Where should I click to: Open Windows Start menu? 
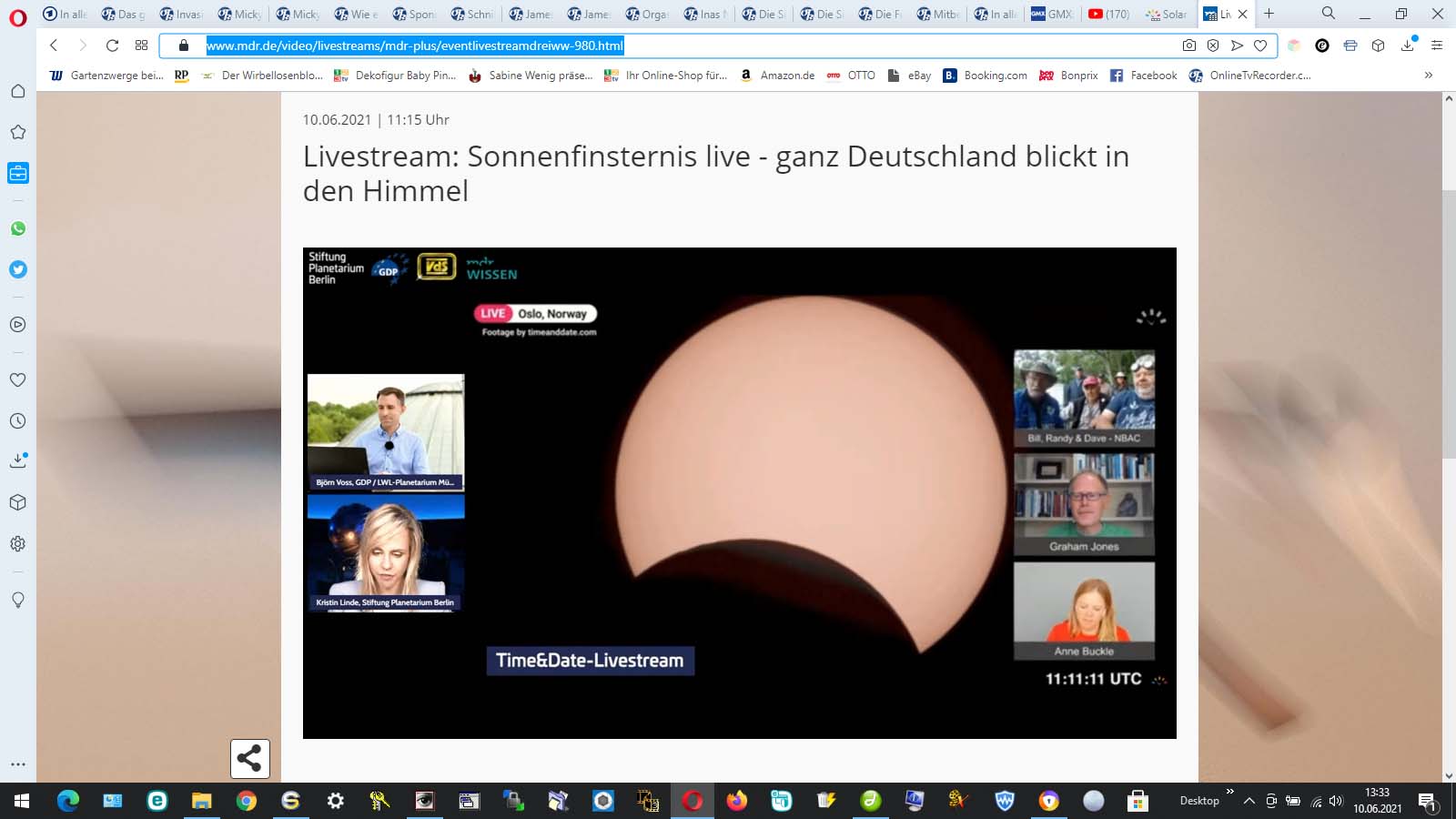(x=22, y=801)
